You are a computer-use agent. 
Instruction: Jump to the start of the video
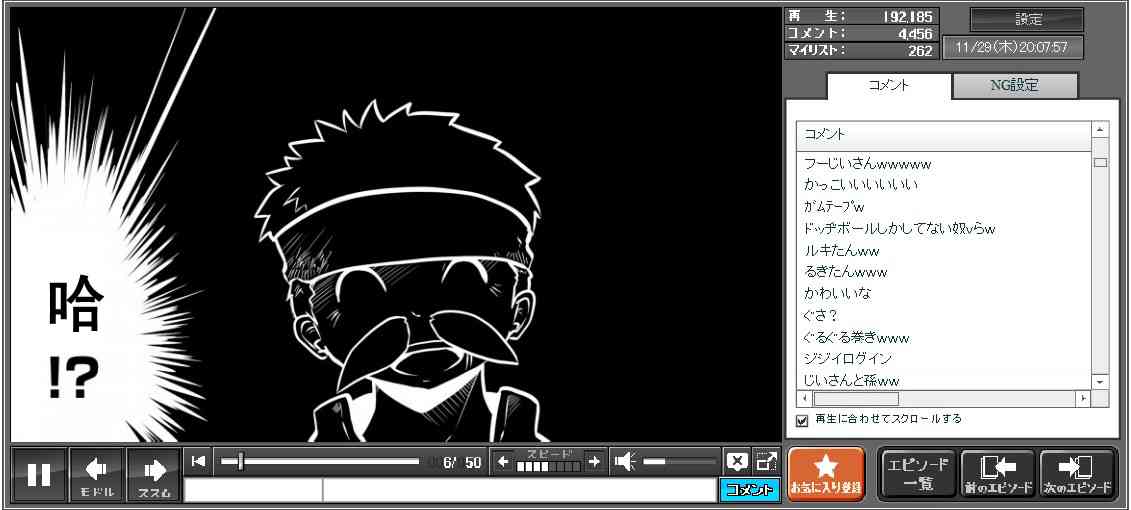click(199, 461)
